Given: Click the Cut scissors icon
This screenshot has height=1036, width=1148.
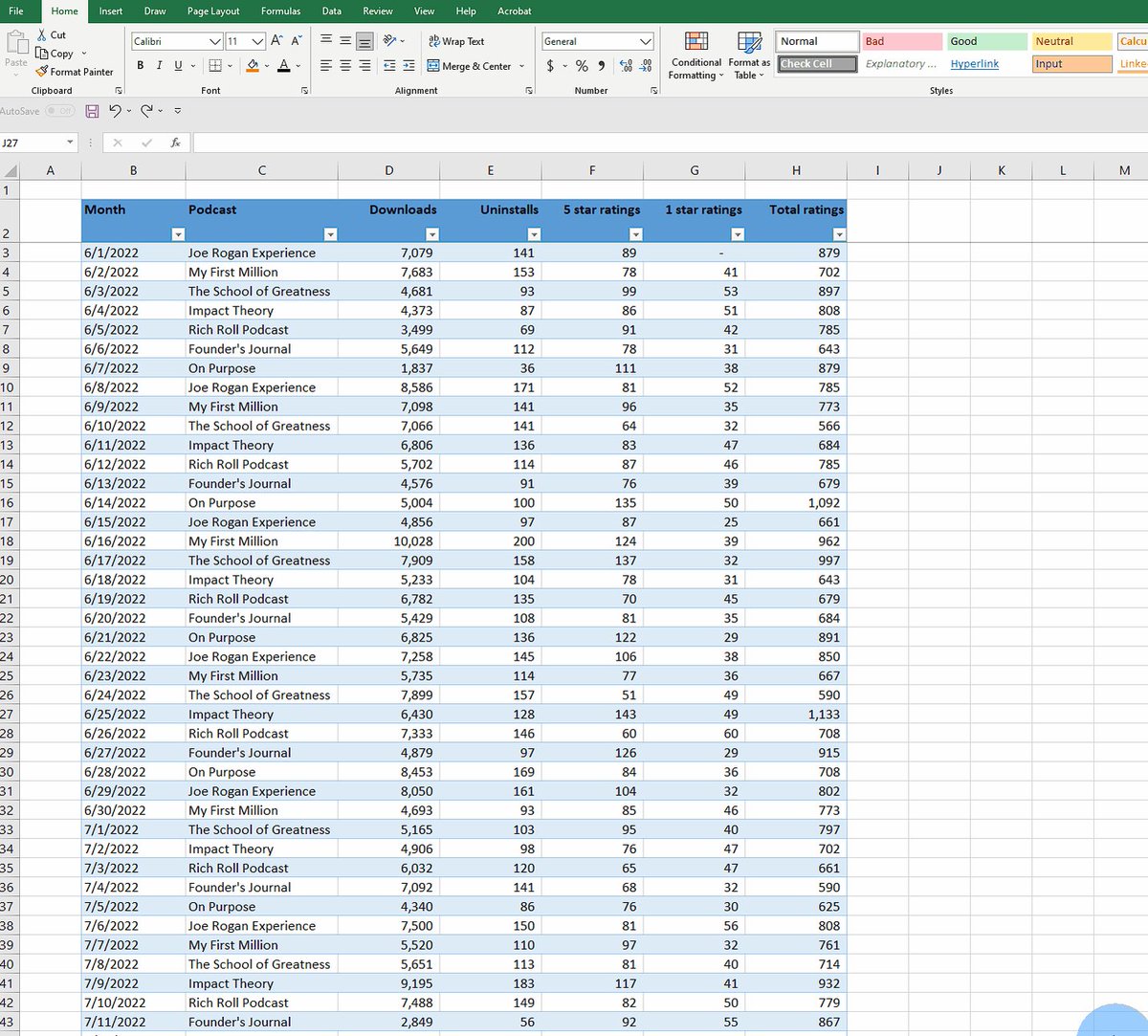Looking at the screenshot, I should (x=42, y=35).
